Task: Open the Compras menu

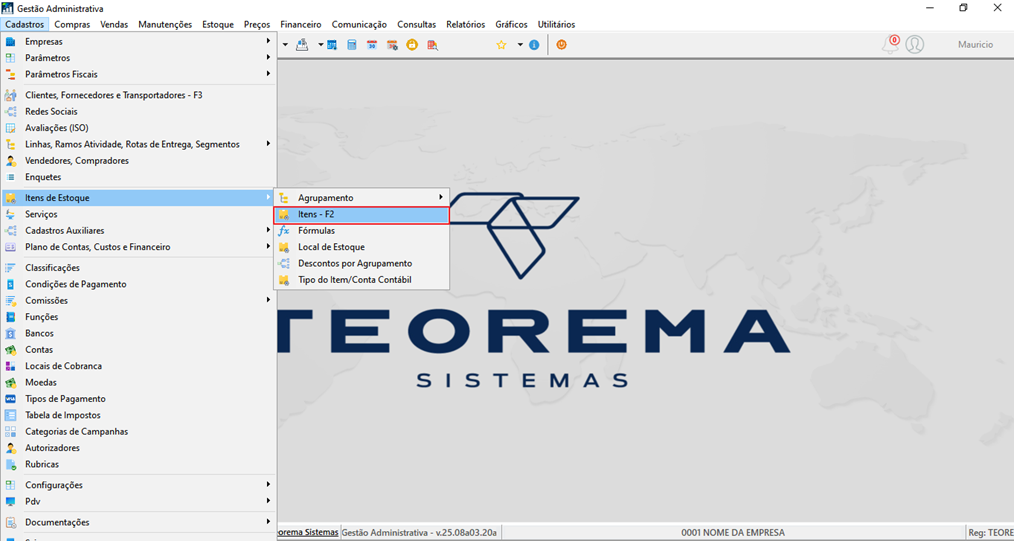Action: tap(72, 25)
